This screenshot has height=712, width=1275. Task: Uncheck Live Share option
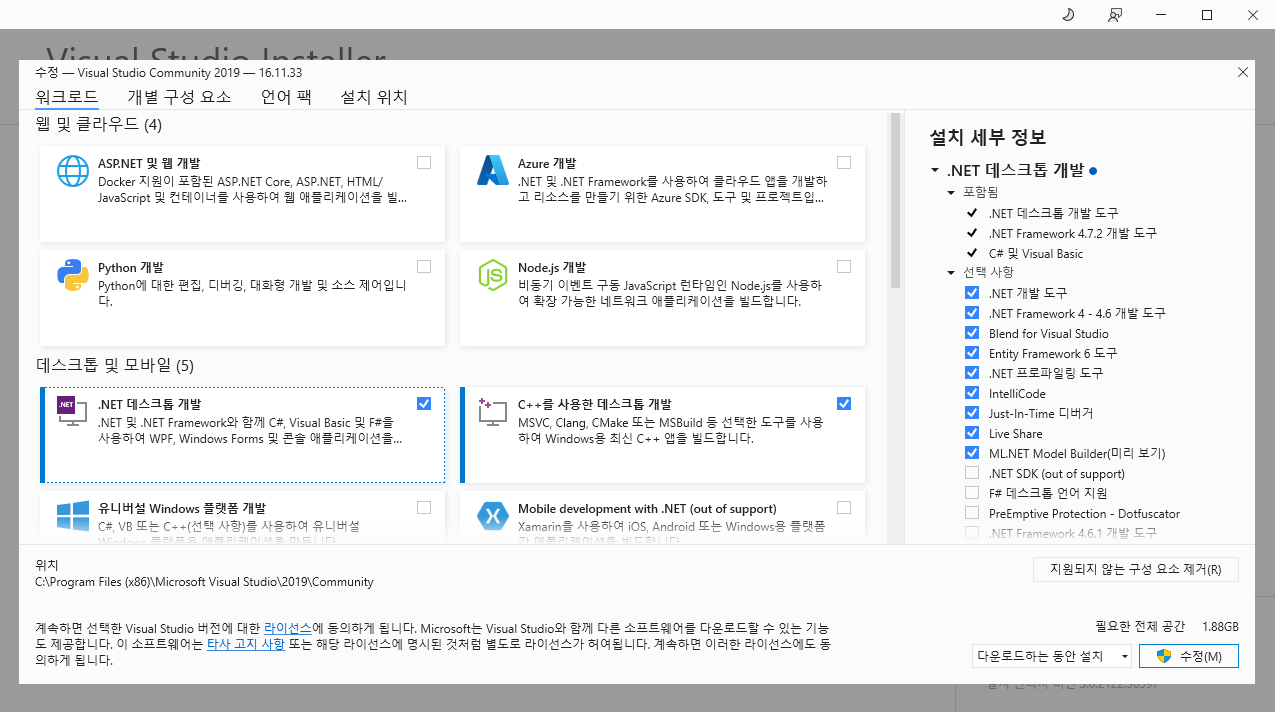click(x=972, y=433)
